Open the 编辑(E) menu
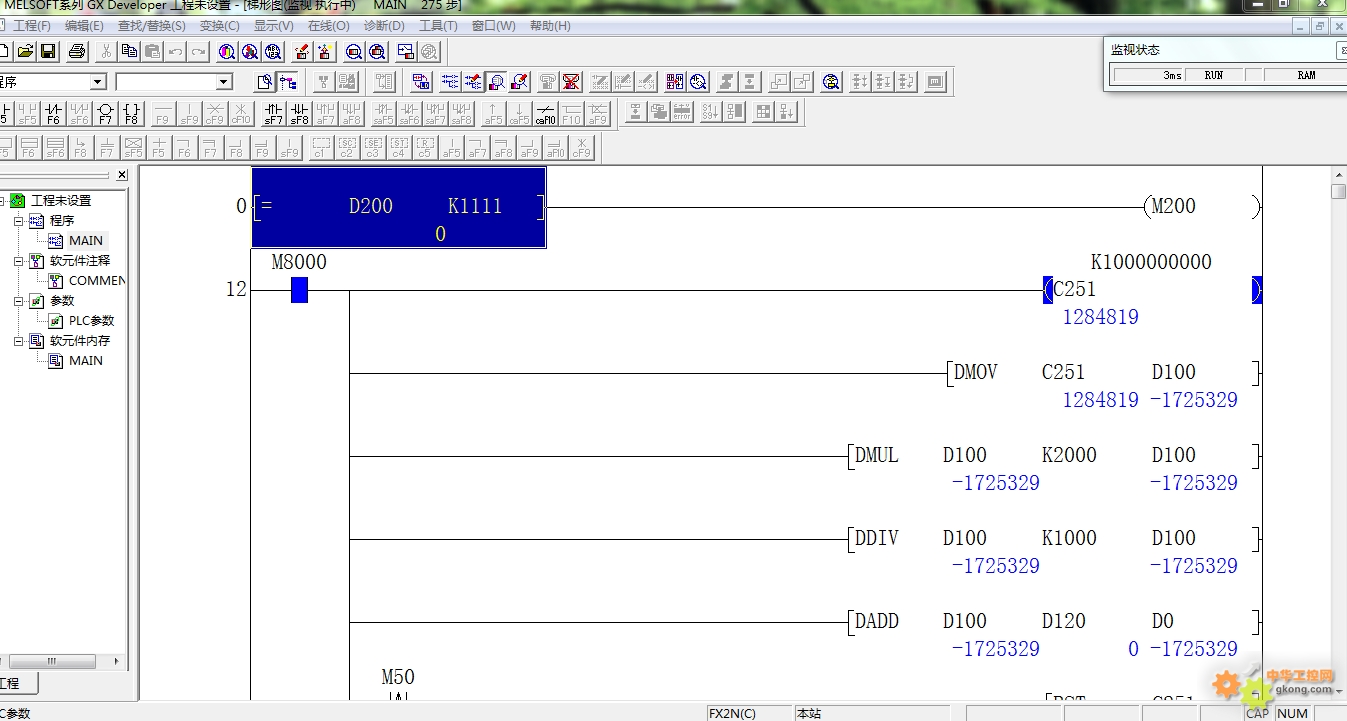The height and width of the screenshot is (721, 1347). coord(84,26)
